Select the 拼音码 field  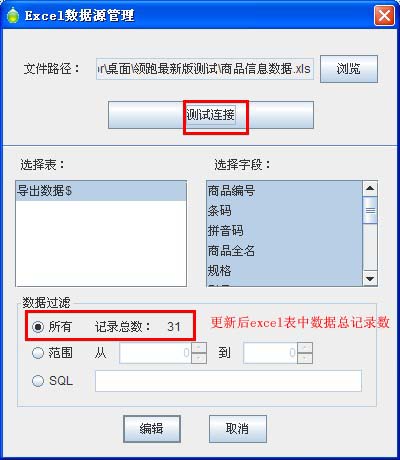(x=284, y=231)
